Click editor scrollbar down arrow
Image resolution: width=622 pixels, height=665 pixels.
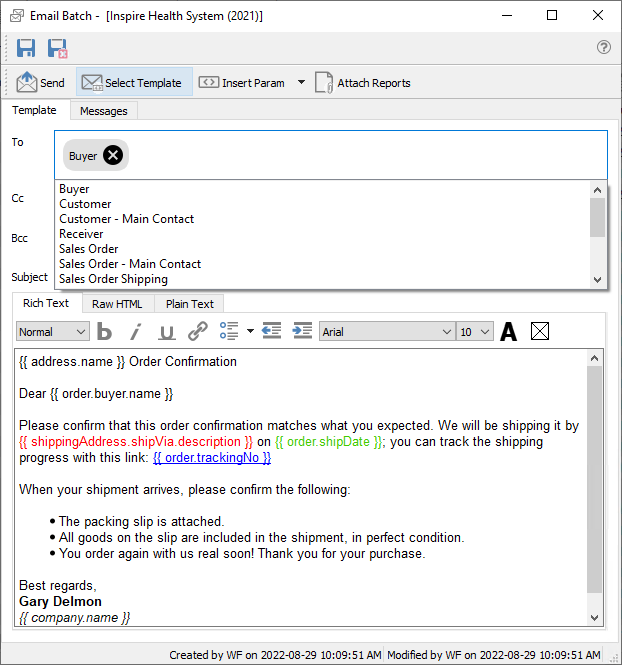pos(594,618)
